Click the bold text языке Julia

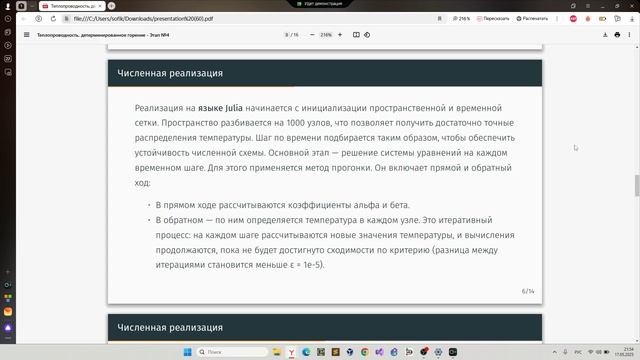click(x=220, y=108)
